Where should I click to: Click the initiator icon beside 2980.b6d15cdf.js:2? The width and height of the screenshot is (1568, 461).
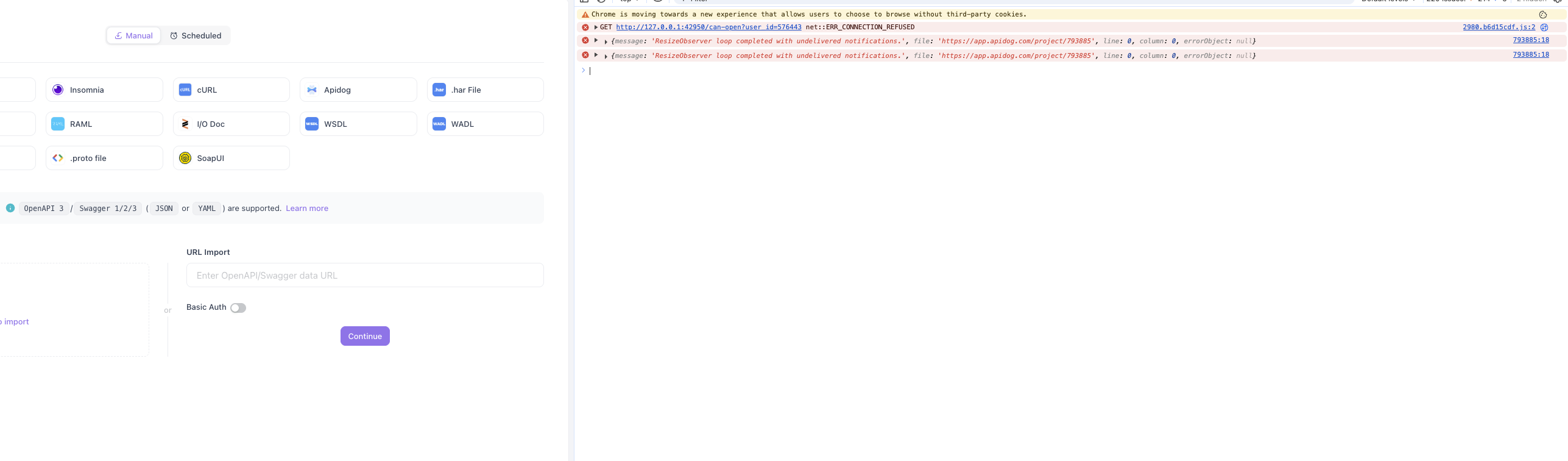click(x=1544, y=27)
